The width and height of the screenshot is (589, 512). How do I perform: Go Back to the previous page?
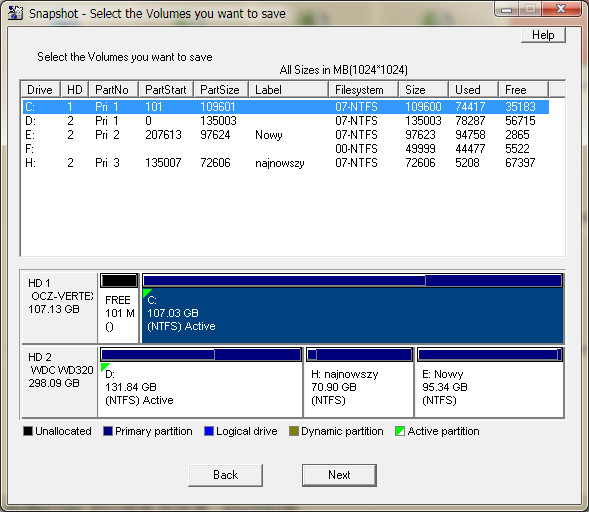coord(225,475)
